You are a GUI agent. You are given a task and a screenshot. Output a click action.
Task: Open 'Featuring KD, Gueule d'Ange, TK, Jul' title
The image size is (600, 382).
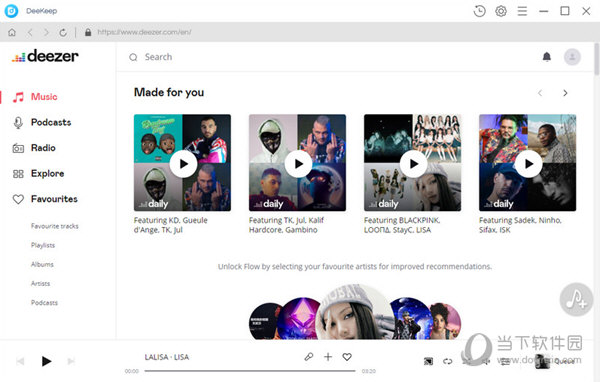pos(171,225)
